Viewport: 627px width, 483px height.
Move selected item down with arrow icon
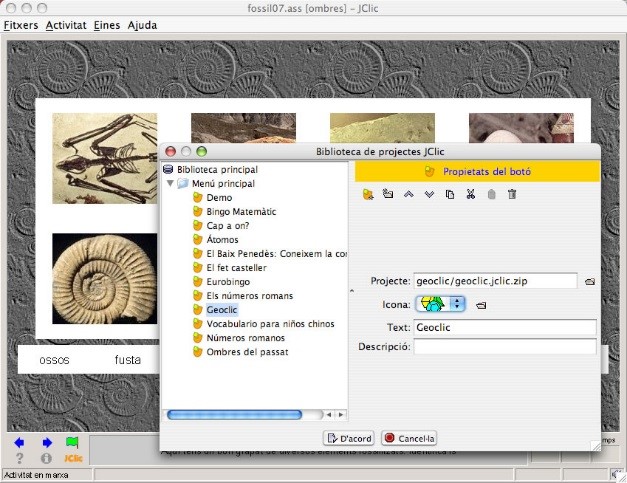click(x=429, y=194)
